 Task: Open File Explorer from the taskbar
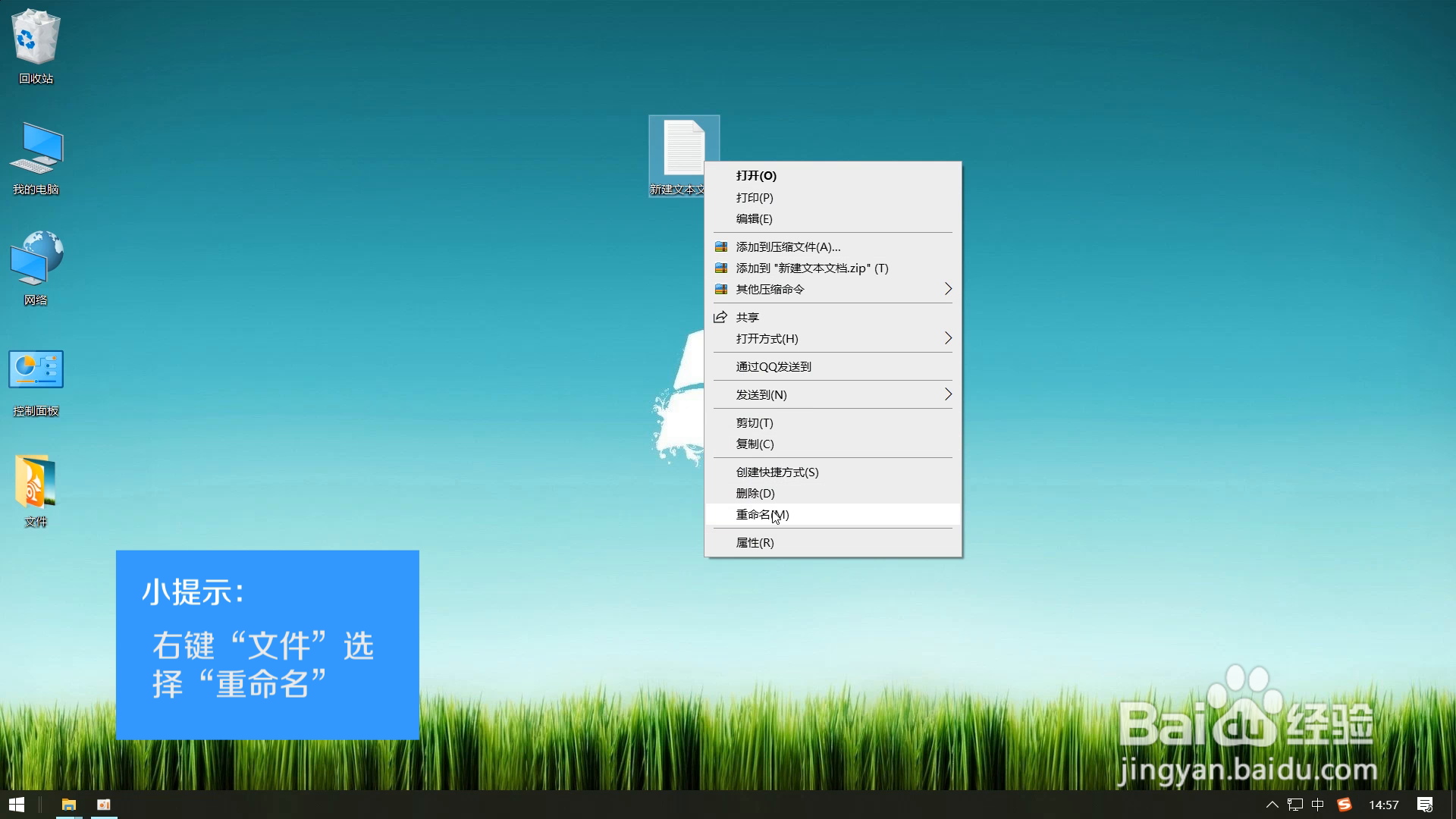click(x=69, y=805)
